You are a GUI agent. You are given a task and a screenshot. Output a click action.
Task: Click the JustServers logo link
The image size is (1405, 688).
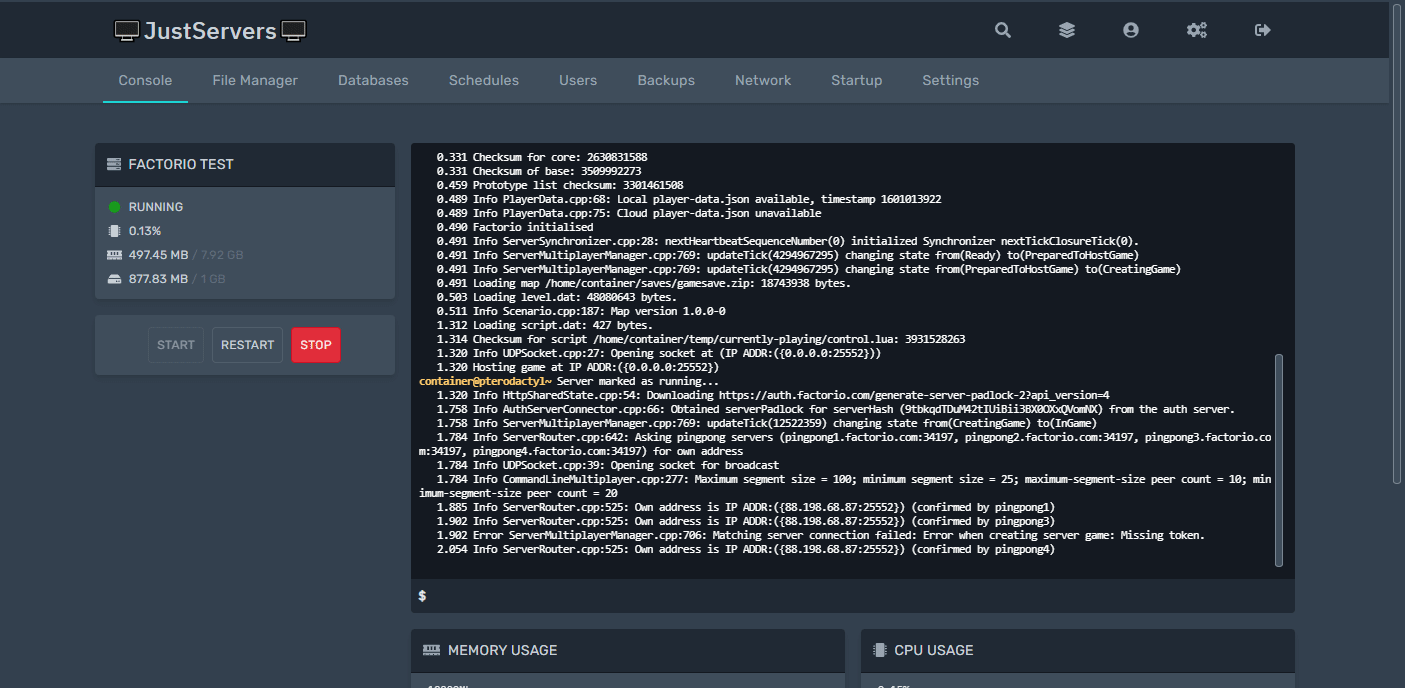tap(210, 31)
